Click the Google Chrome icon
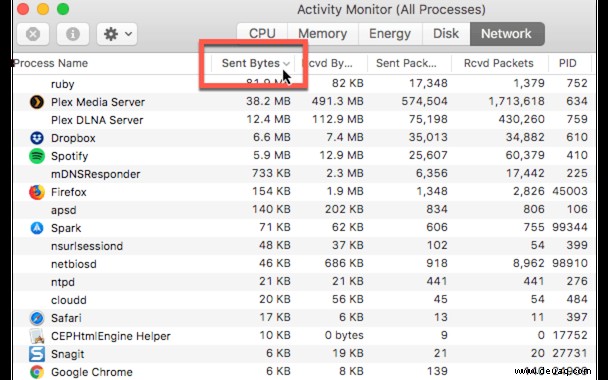The image size is (608, 380). 37,372
